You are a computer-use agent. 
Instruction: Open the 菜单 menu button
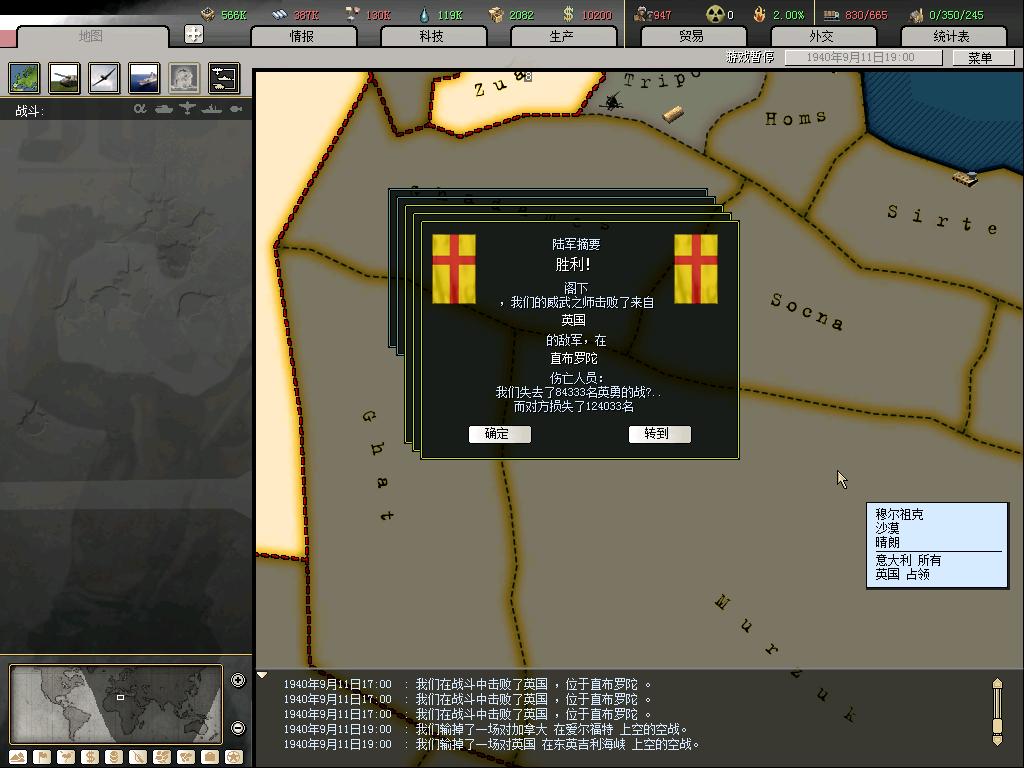click(982, 57)
